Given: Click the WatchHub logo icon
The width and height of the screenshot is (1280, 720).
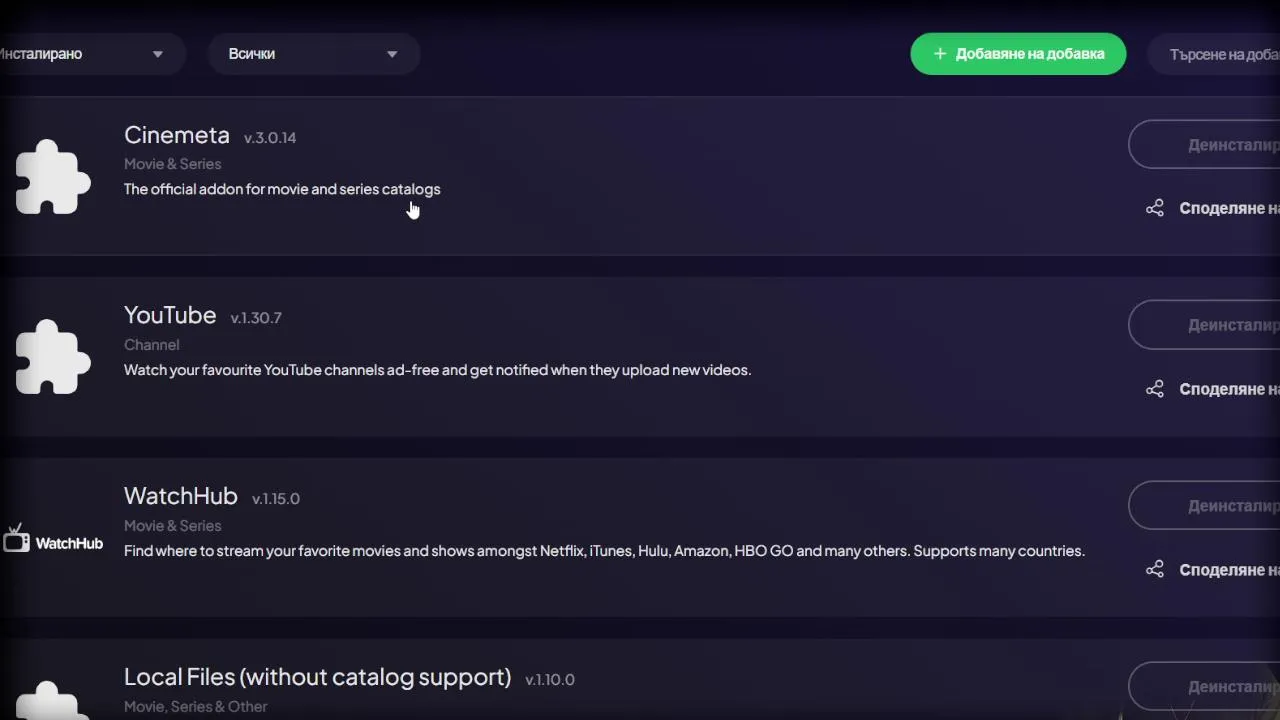Looking at the screenshot, I should pyautogui.click(x=54, y=541).
